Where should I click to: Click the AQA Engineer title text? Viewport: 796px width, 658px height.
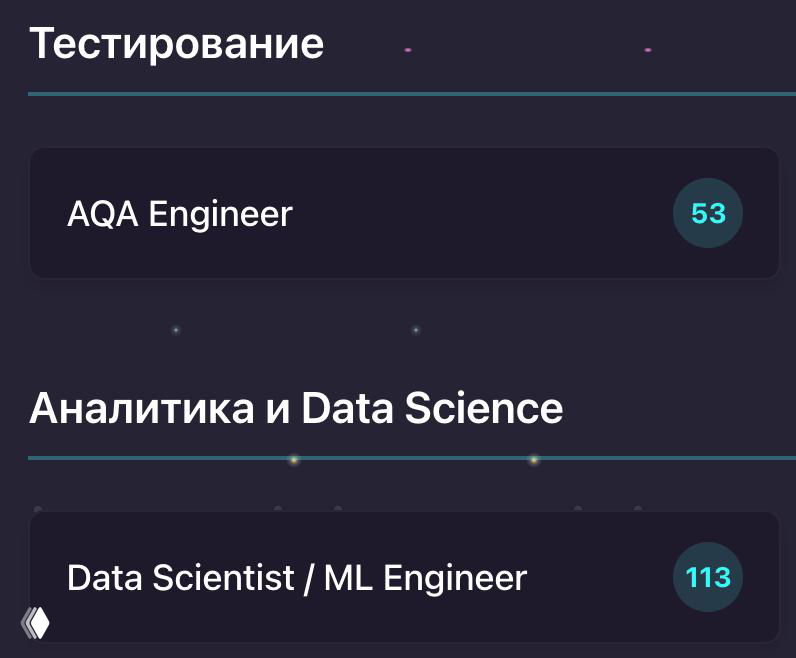pos(180,214)
